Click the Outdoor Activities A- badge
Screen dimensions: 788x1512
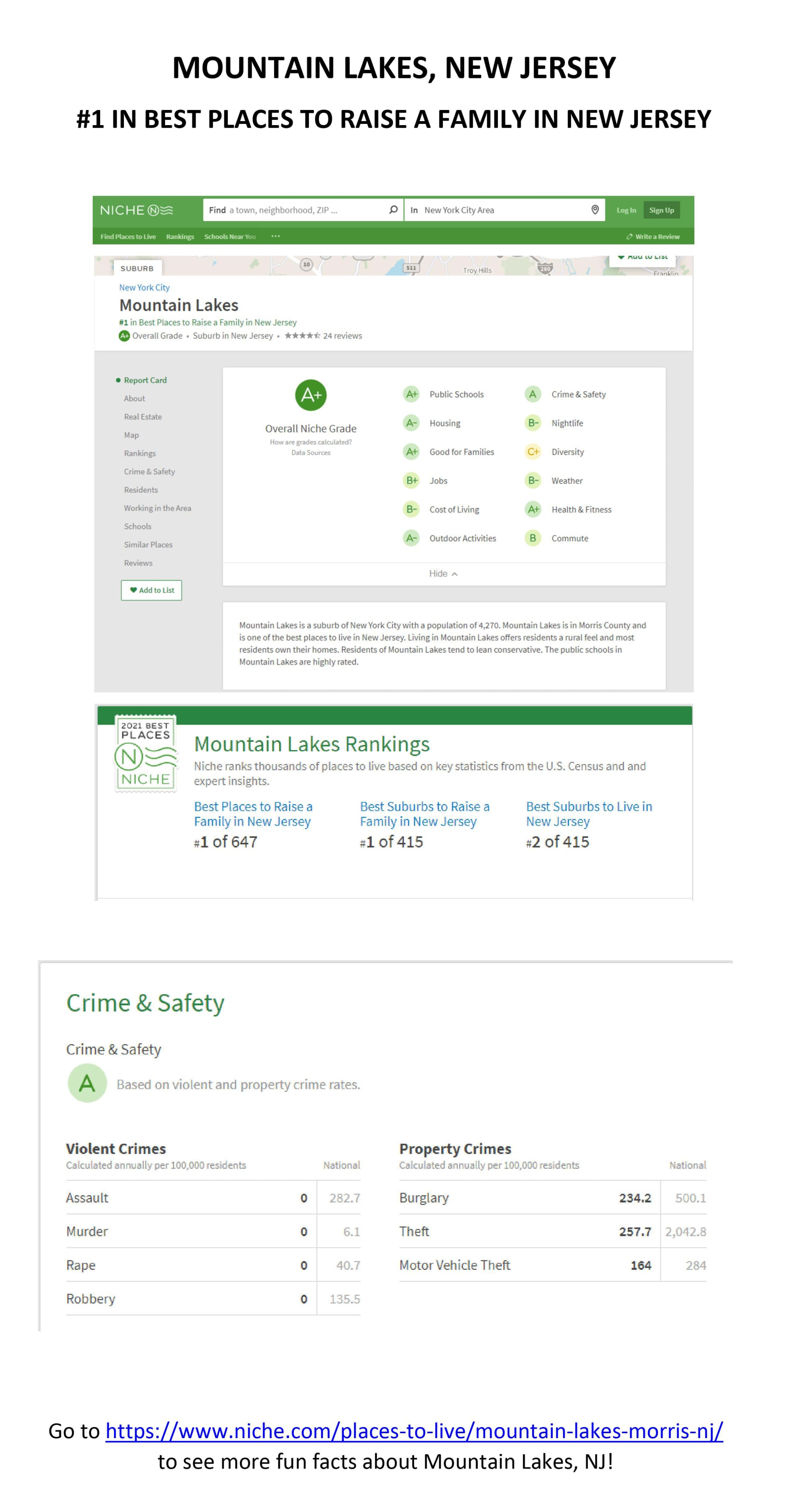(411, 538)
